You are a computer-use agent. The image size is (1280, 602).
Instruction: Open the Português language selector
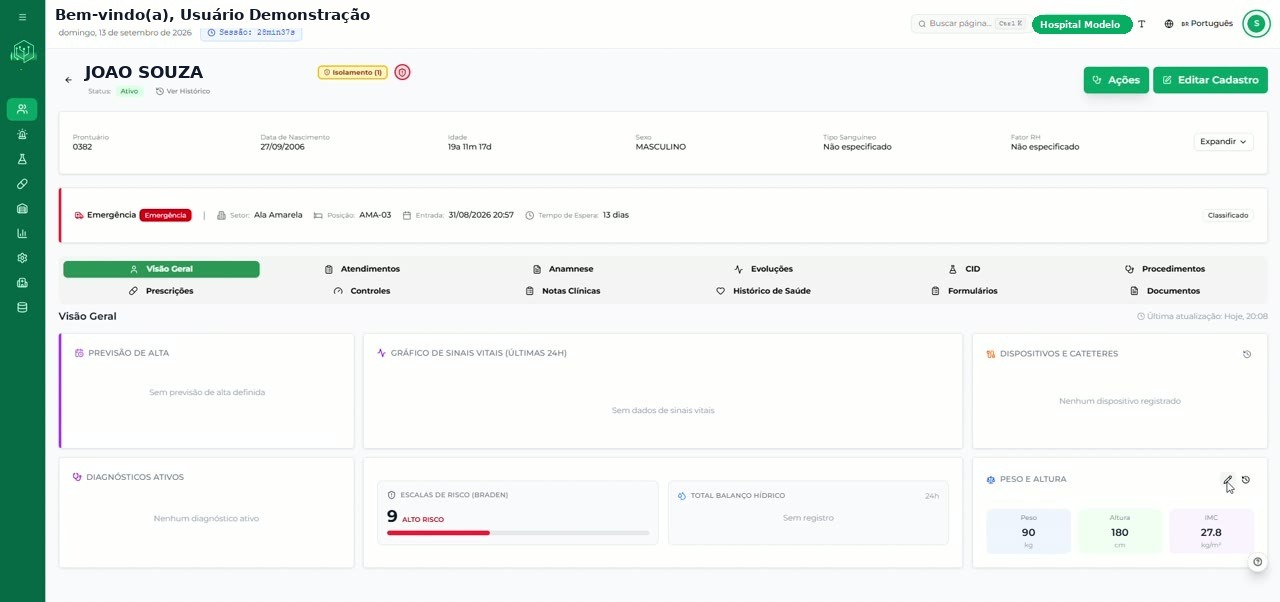pos(1199,24)
